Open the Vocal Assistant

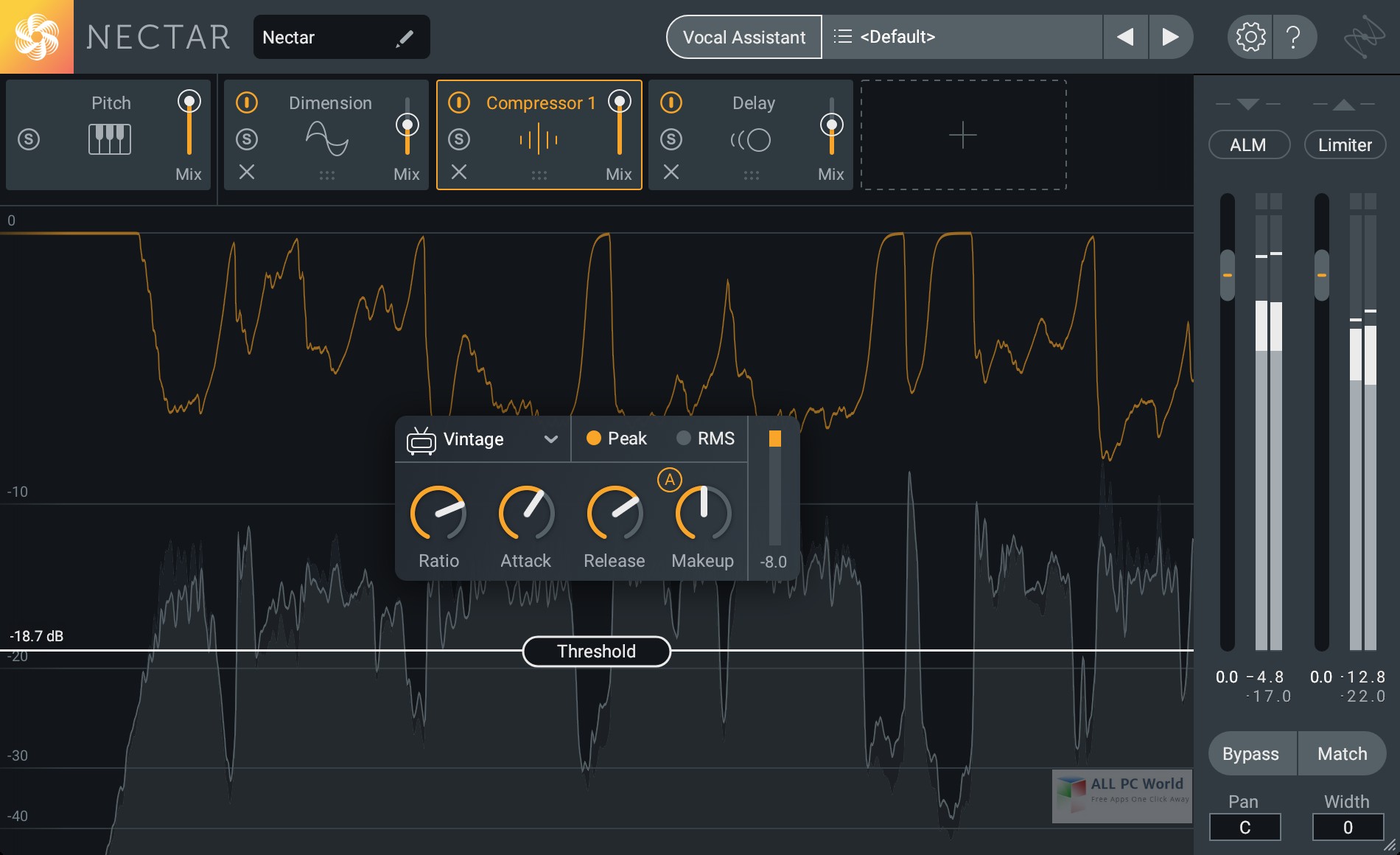click(744, 37)
